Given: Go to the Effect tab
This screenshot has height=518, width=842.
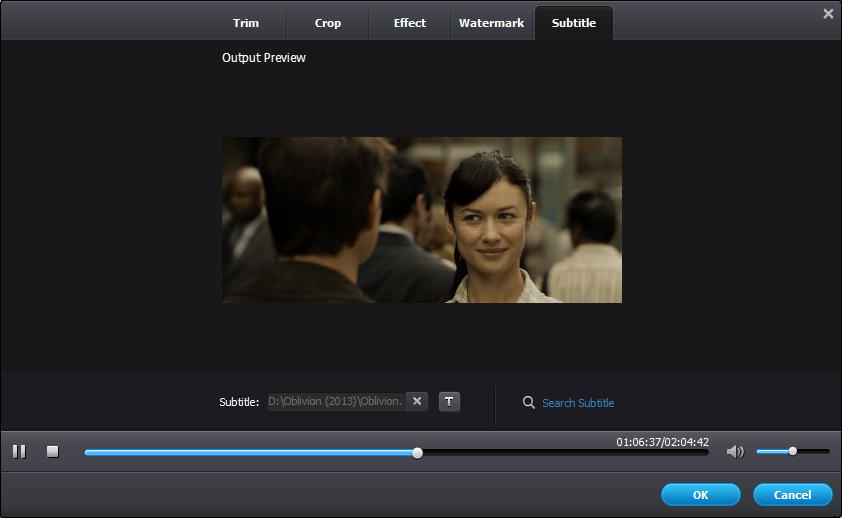Looking at the screenshot, I should [410, 23].
